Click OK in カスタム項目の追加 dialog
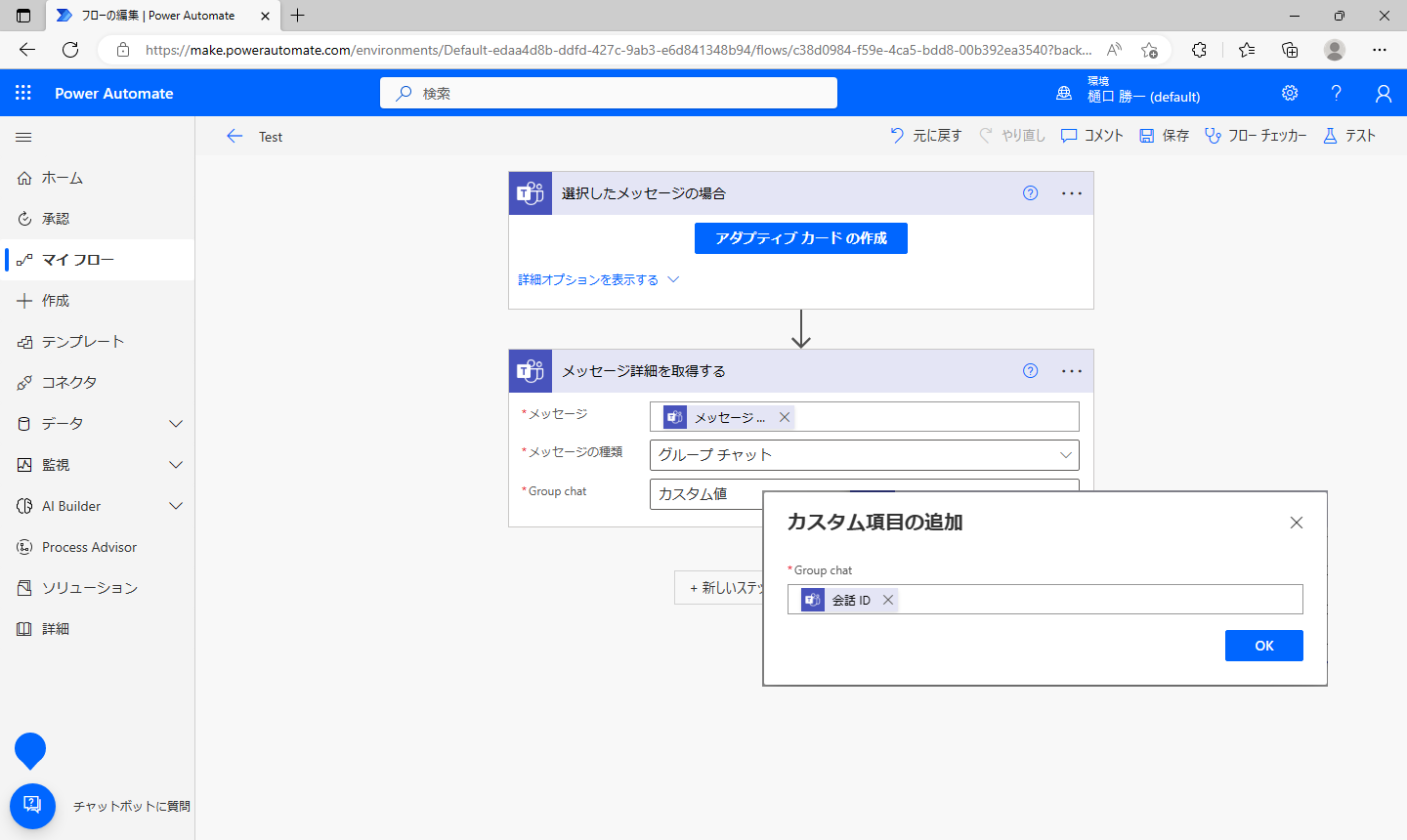 click(x=1264, y=646)
